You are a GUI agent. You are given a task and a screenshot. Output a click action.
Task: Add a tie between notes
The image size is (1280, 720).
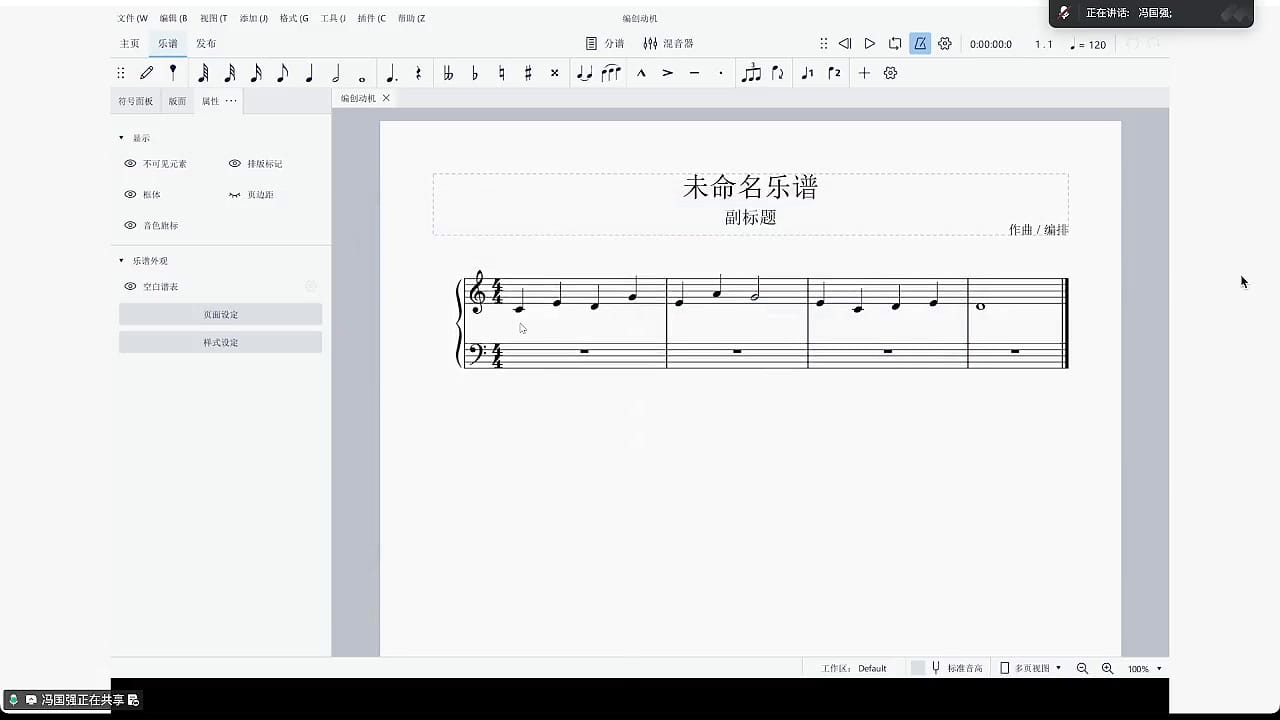coord(585,73)
